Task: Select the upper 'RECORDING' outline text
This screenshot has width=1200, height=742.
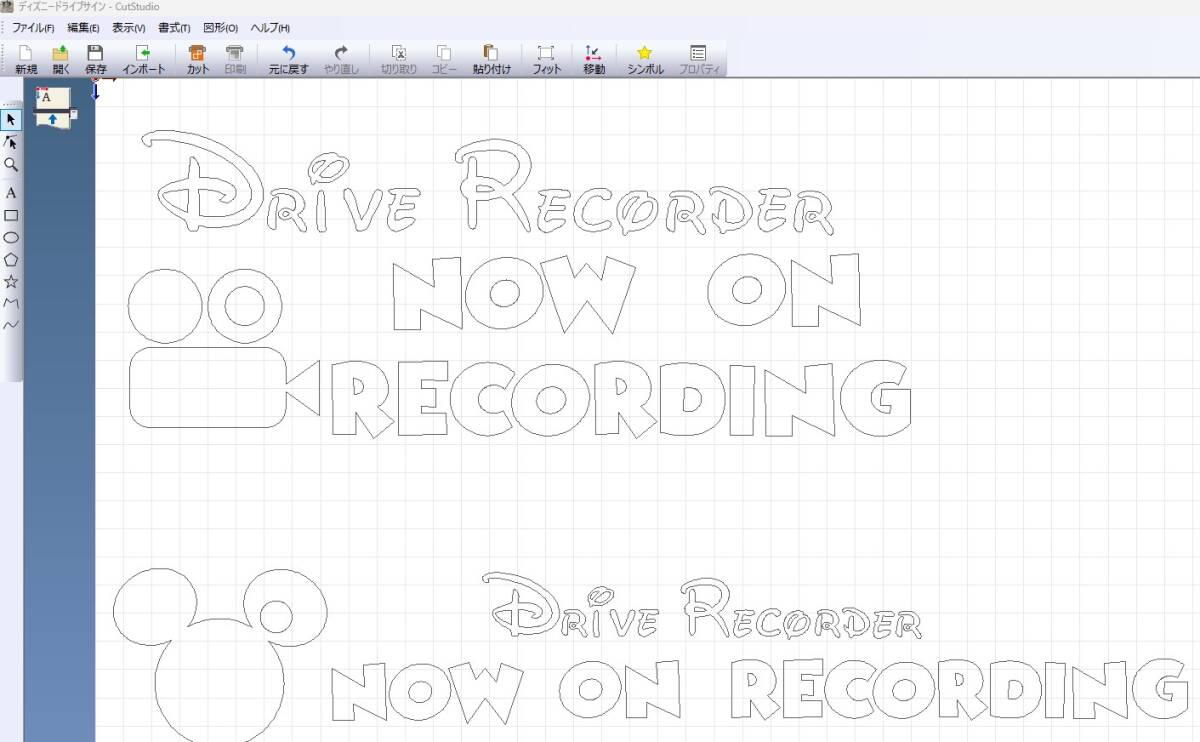Action: [622, 399]
